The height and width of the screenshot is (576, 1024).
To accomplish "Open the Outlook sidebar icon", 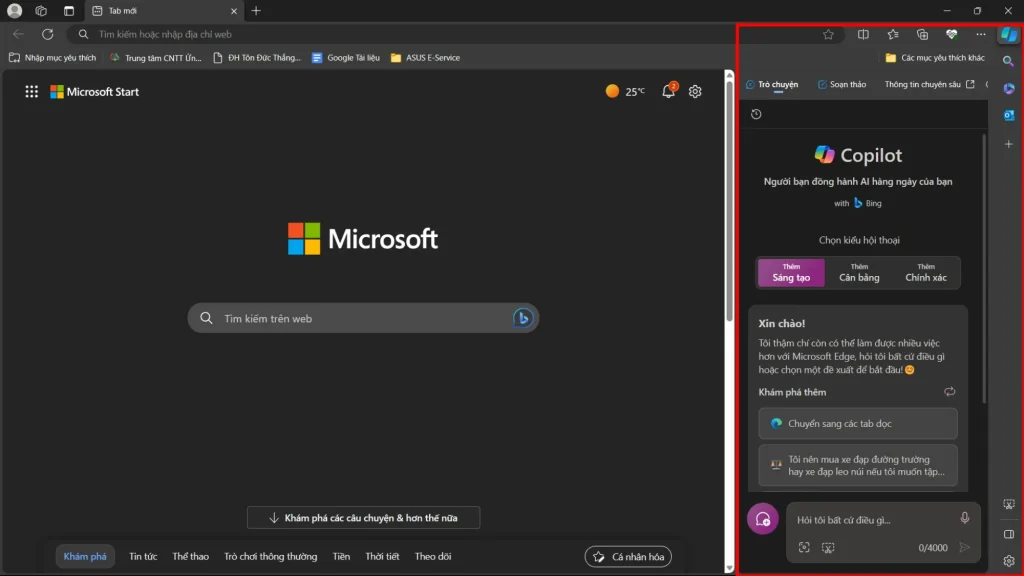I will click(1009, 116).
